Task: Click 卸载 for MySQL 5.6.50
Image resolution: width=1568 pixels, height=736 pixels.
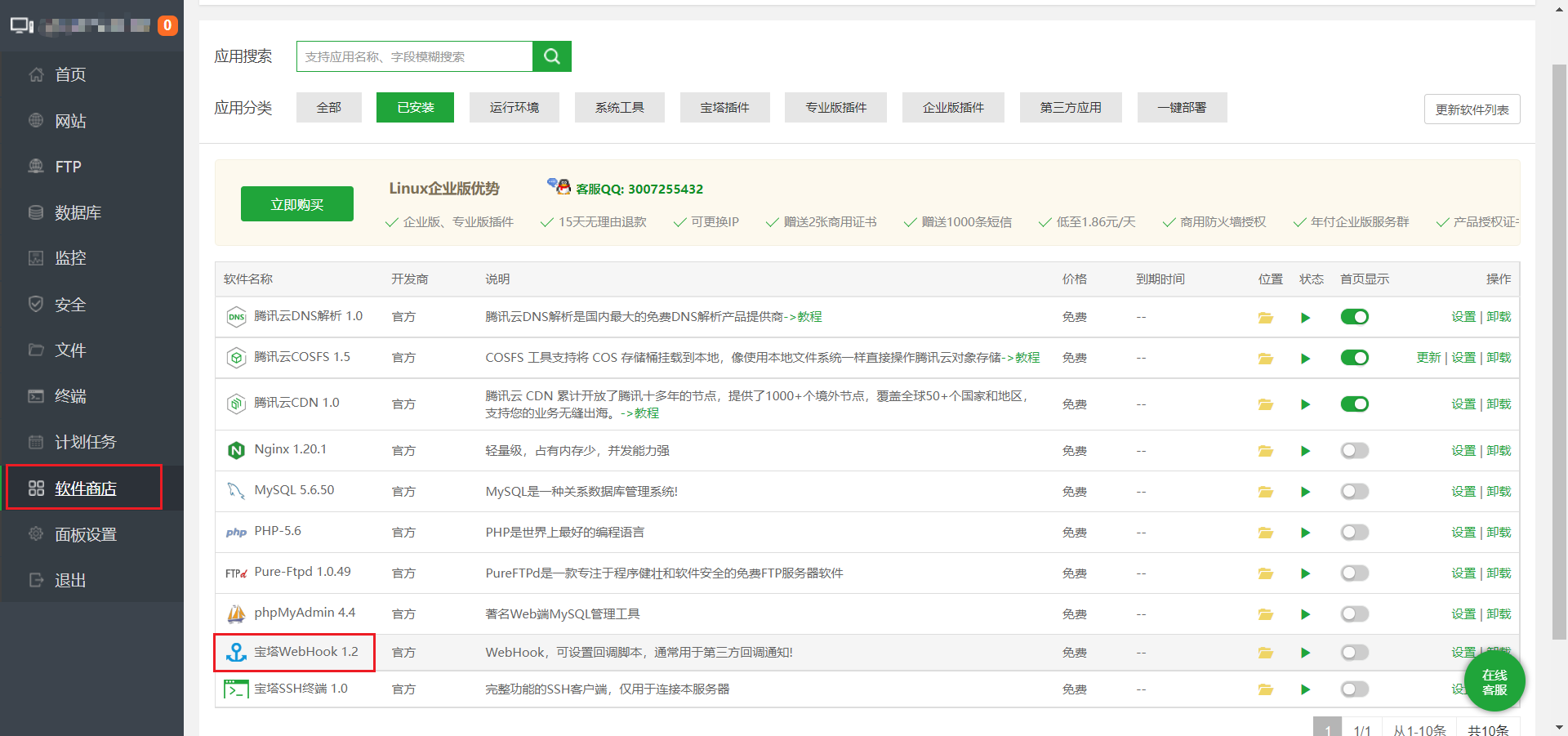Action: point(1499,492)
